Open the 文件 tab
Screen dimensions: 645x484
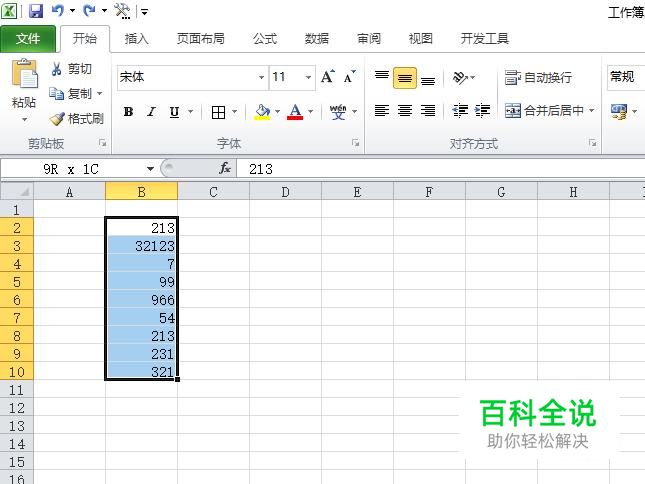click(28, 39)
